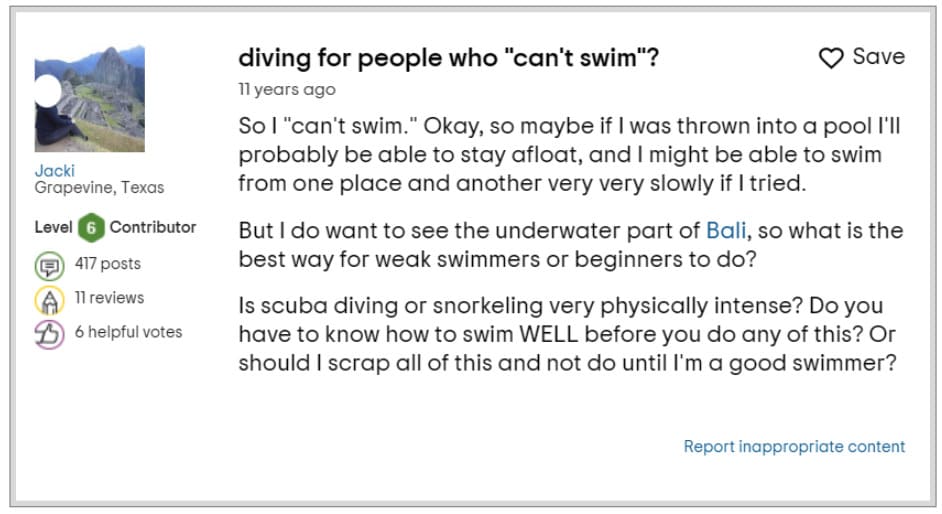
Task: Click the posts speech bubble icon
Action: coord(49,266)
